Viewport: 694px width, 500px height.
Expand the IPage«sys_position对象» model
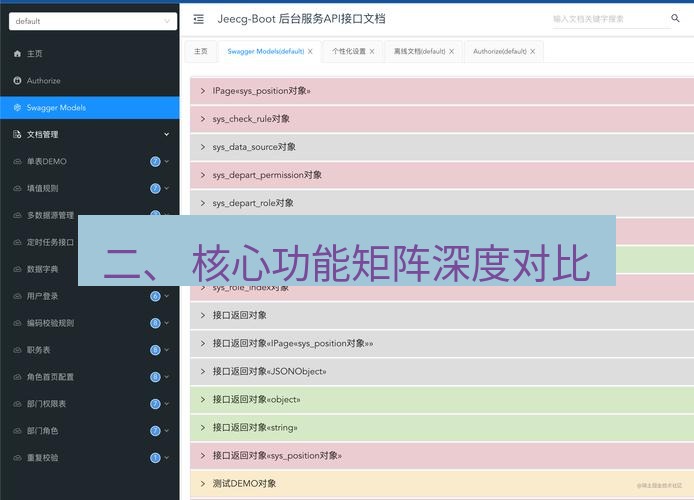click(x=442, y=91)
